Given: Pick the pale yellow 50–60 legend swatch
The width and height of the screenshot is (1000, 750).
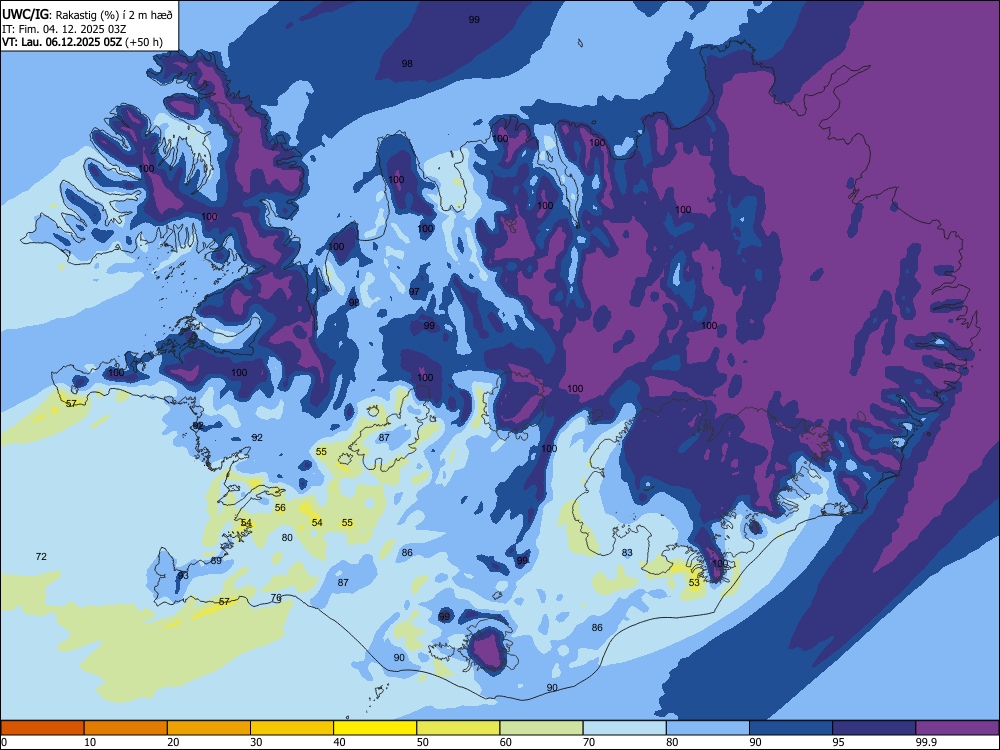Looking at the screenshot, I should [x=459, y=728].
